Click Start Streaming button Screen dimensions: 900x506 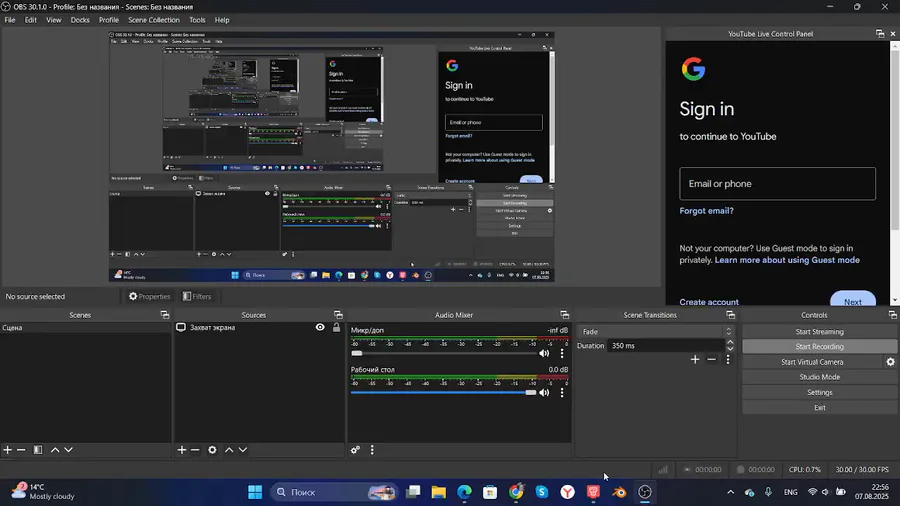[x=820, y=332]
